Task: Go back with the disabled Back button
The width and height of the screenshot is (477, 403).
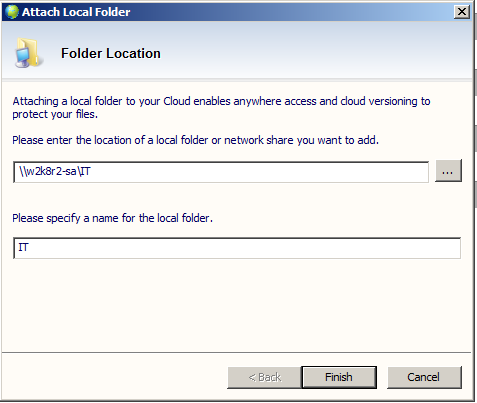Action: click(x=264, y=377)
